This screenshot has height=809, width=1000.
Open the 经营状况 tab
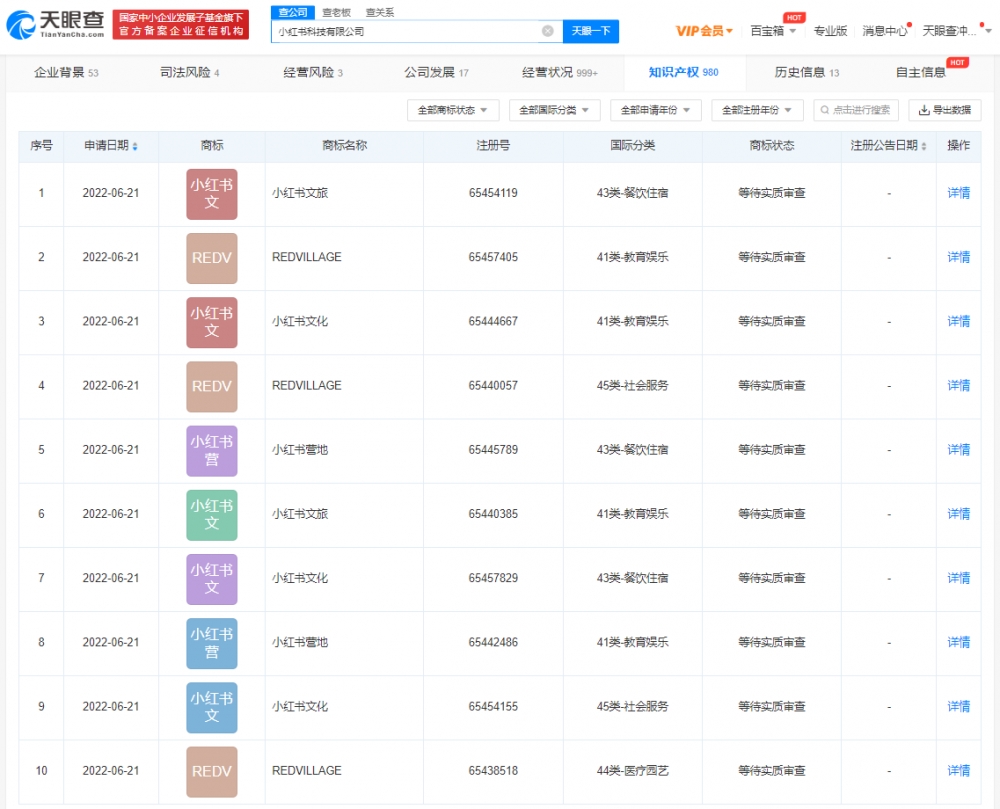559,73
